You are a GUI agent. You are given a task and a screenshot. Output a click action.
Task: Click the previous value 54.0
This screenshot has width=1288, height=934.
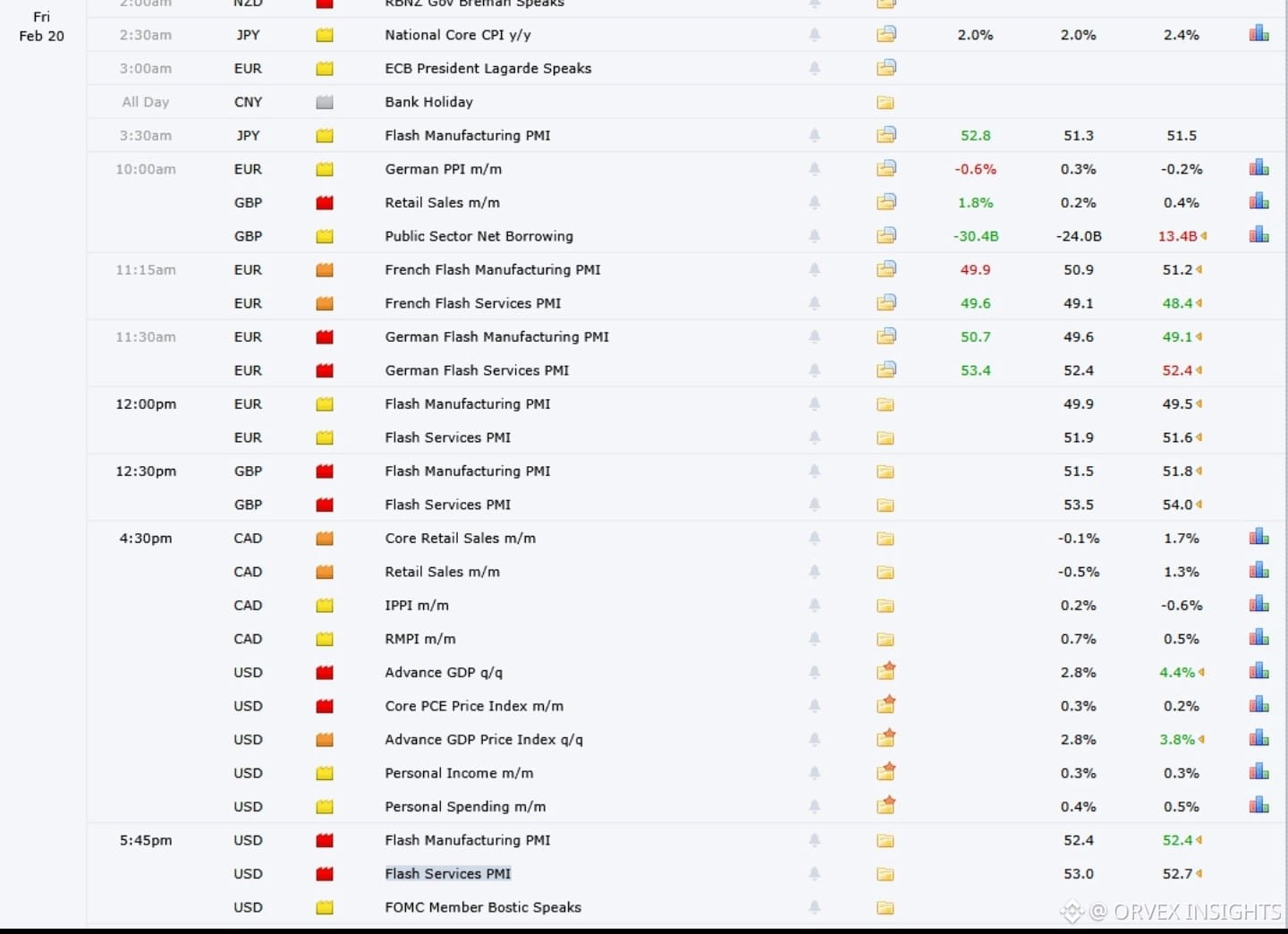(x=1178, y=505)
